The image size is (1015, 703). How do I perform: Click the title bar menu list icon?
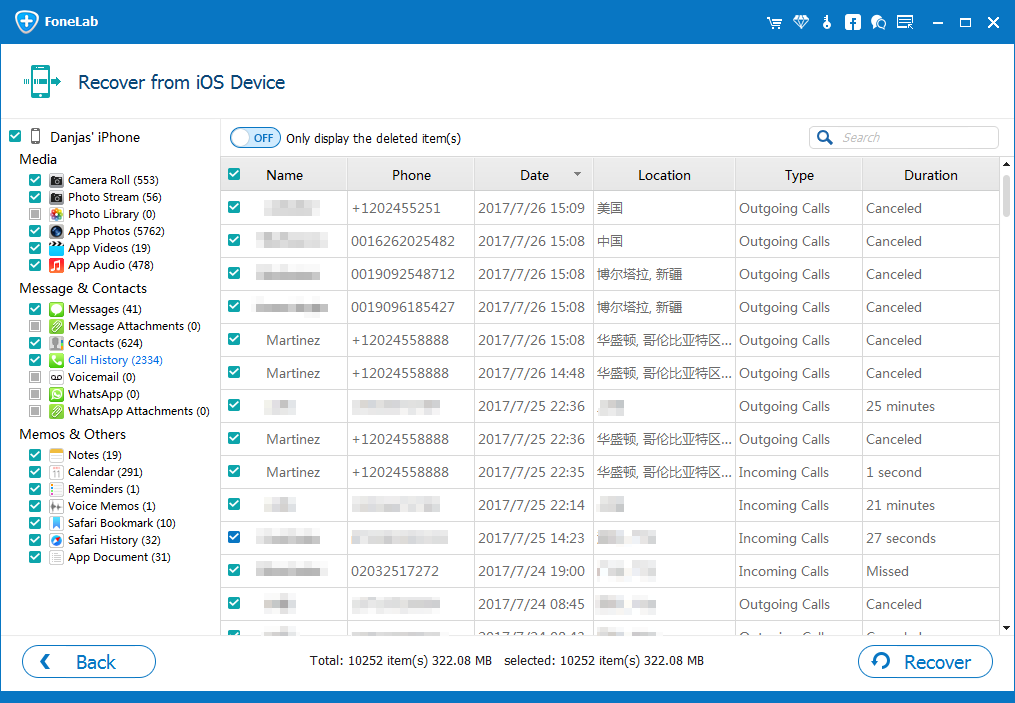[905, 22]
